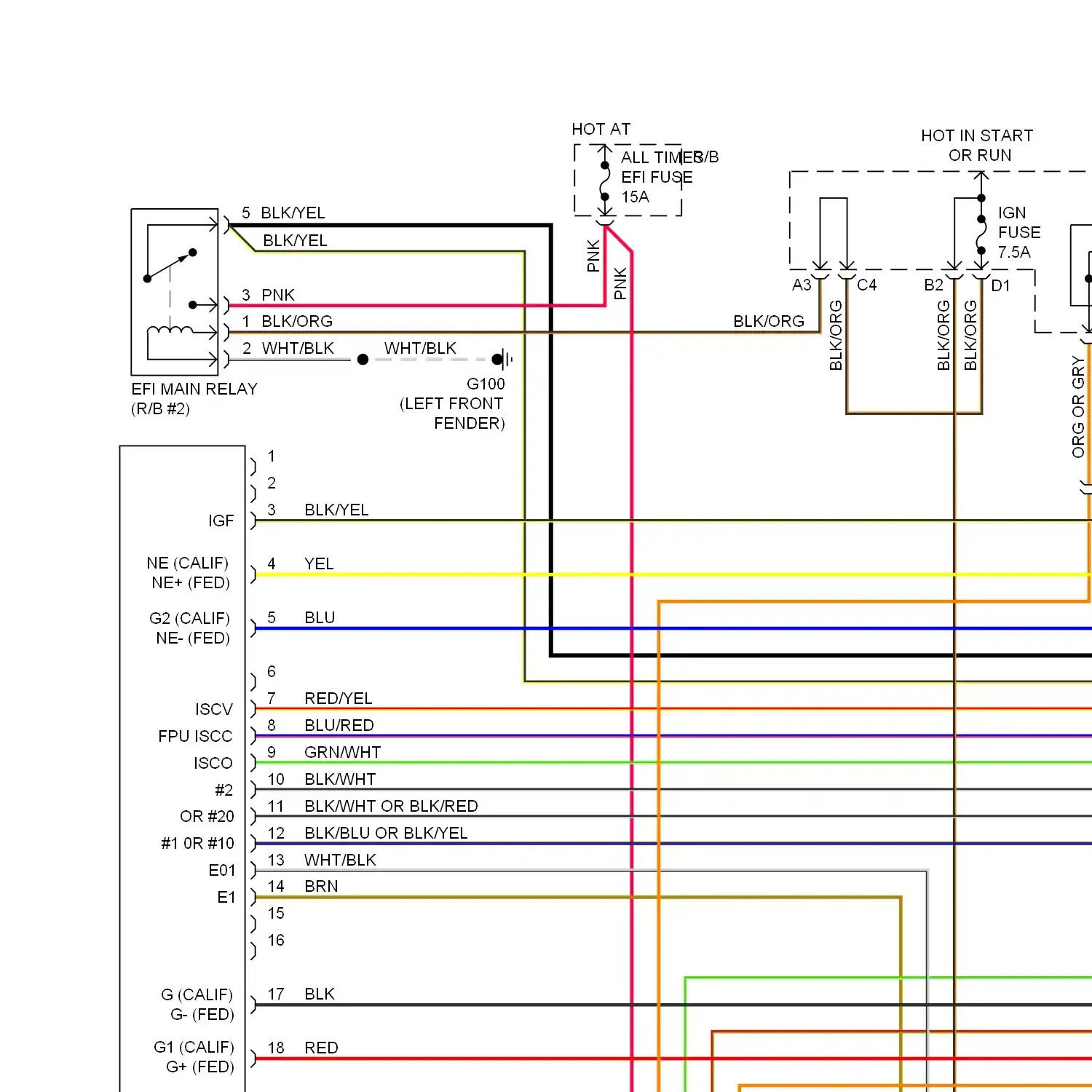Viewport: 1092px width, 1092px height.
Task: Click the 'BLU/RED' wire label
Action: [x=339, y=726]
